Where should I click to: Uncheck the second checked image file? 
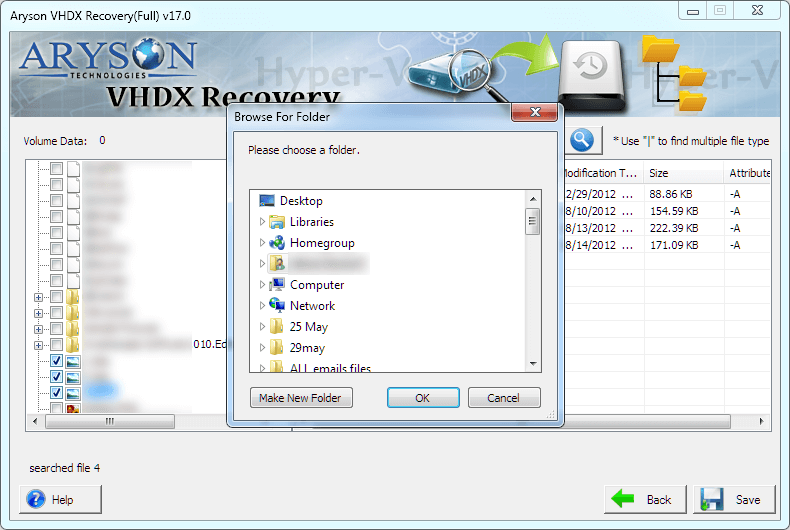tap(56, 377)
